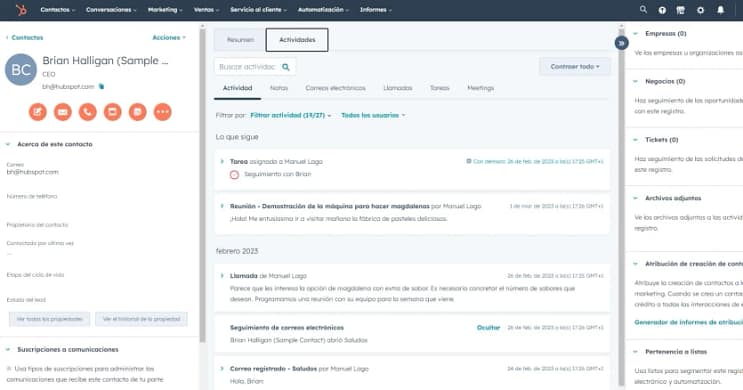Viewport: 743px width, 390px height.
Task: Collapse the Archivos adjuntos section
Action: [635, 198]
